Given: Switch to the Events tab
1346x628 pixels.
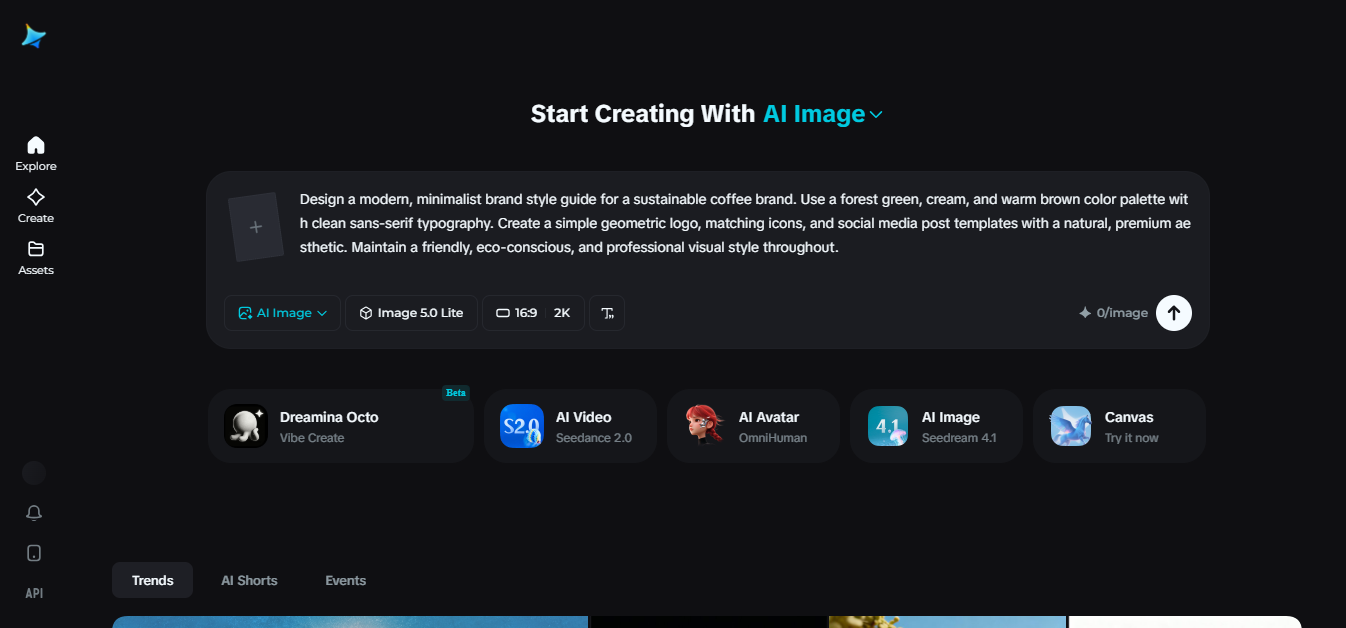Looking at the screenshot, I should 346,580.
